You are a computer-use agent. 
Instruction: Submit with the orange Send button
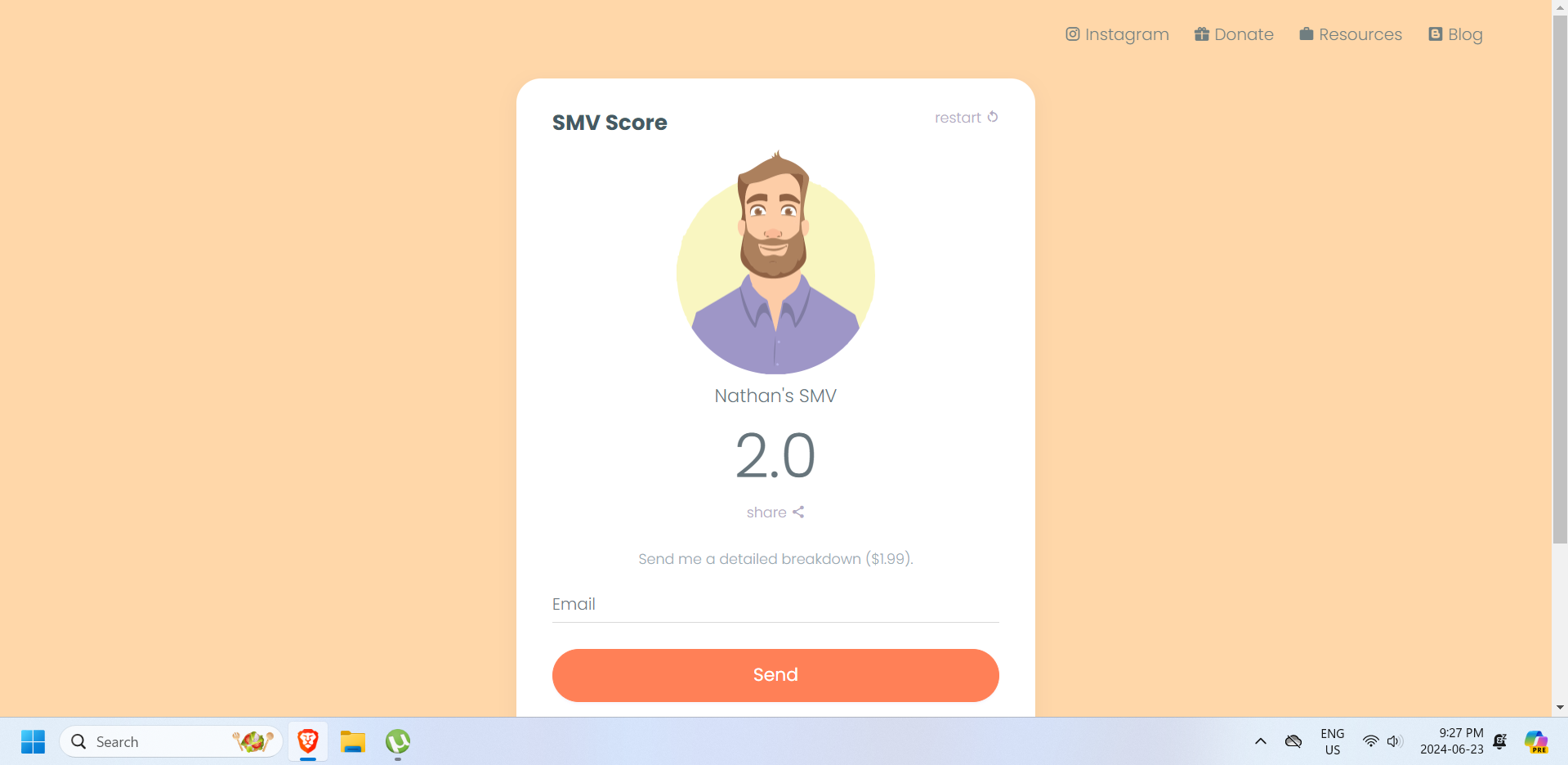[775, 675]
